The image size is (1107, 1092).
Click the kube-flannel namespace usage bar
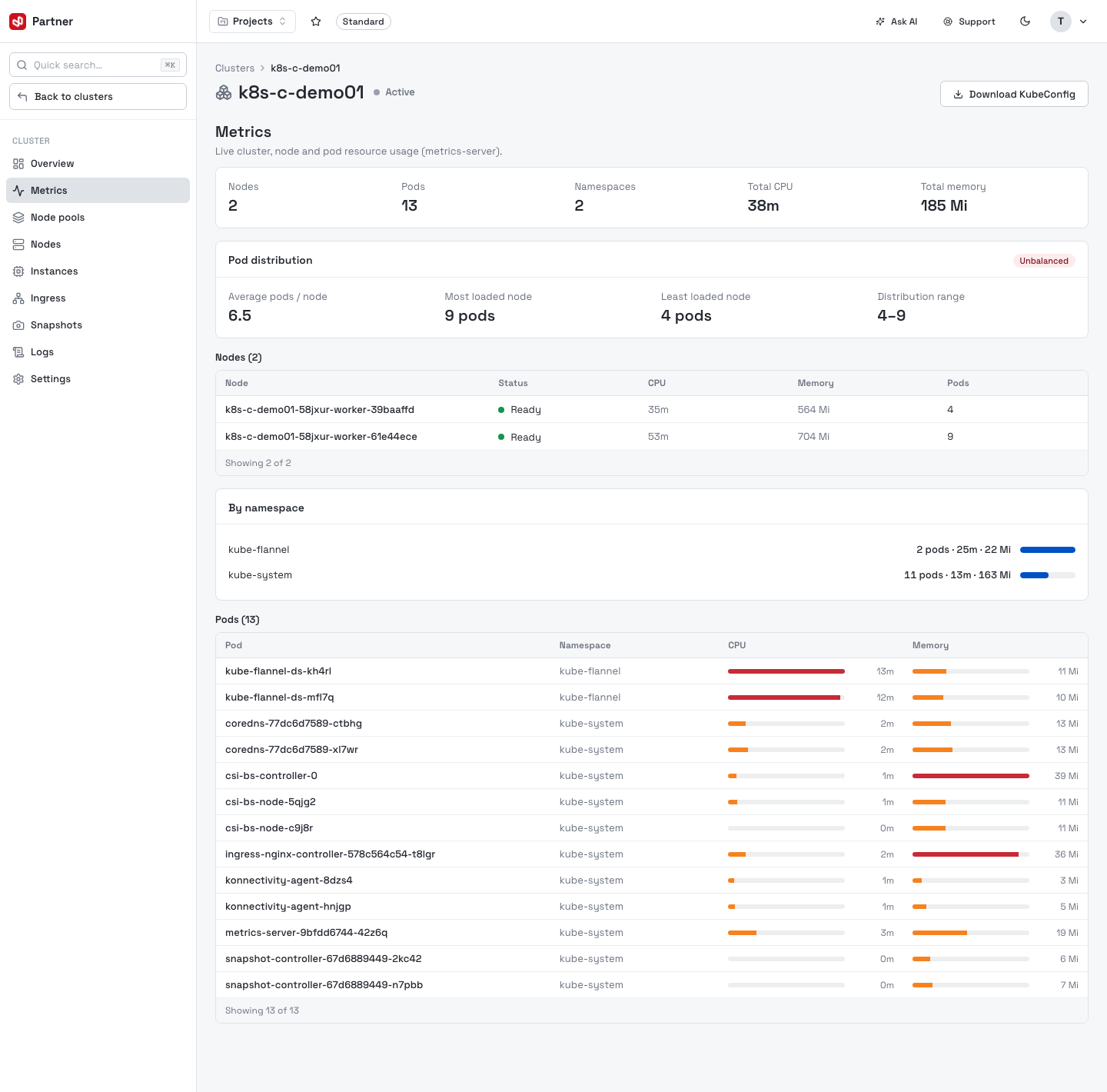pos(1047,550)
